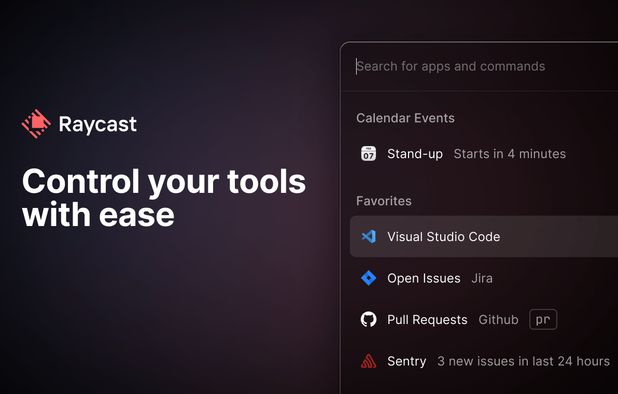Screen dimensions: 618x394
Task: Click the Visual Studio Code icon
Action: (x=369, y=236)
